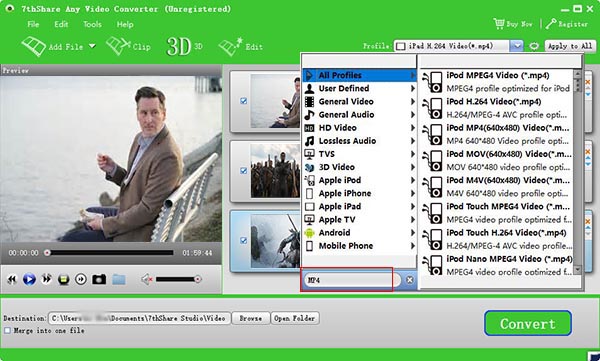Image resolution: width=600 pixels, height=361 pixels.
Task: Open the Edit menu
Action: 61,24
